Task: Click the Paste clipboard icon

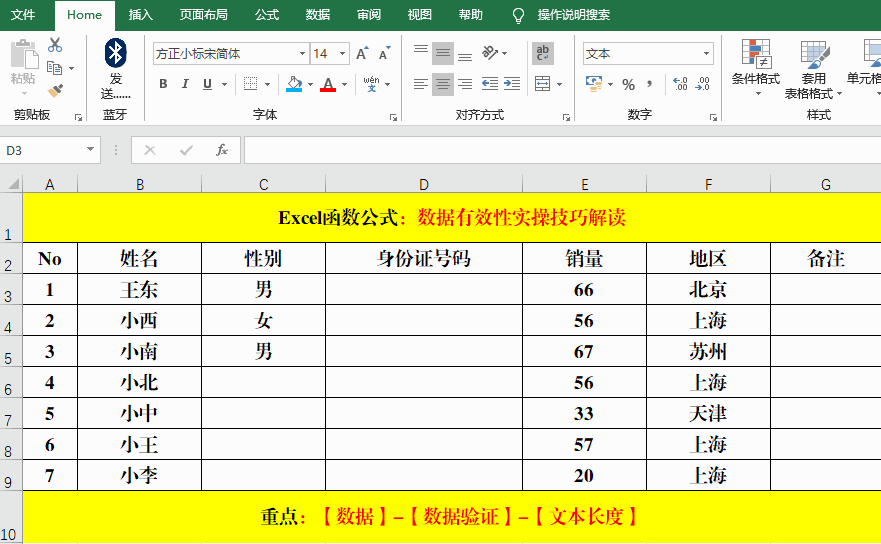Action: coord(24,54)
